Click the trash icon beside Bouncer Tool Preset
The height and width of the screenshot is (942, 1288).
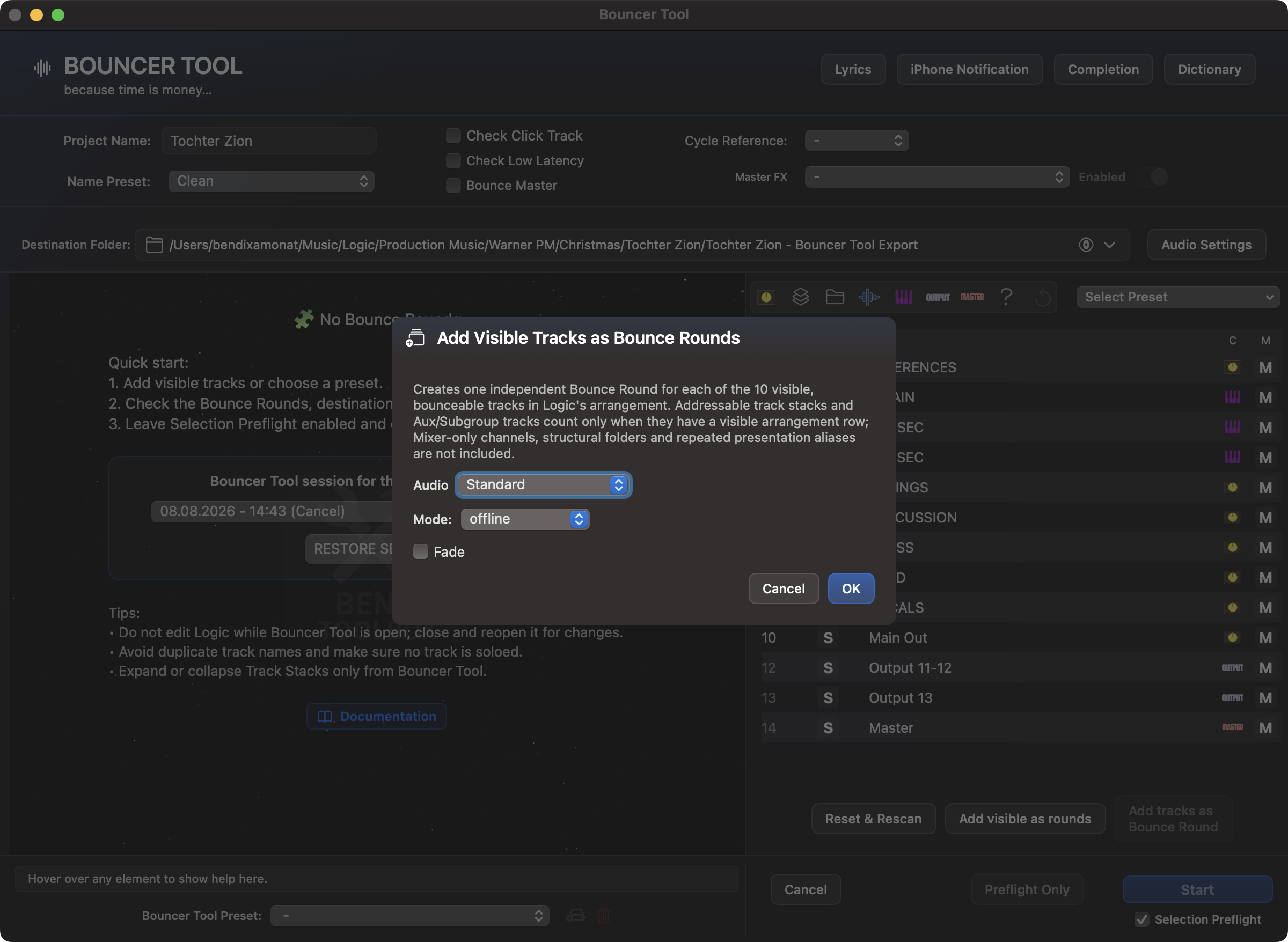pos(604,916)
